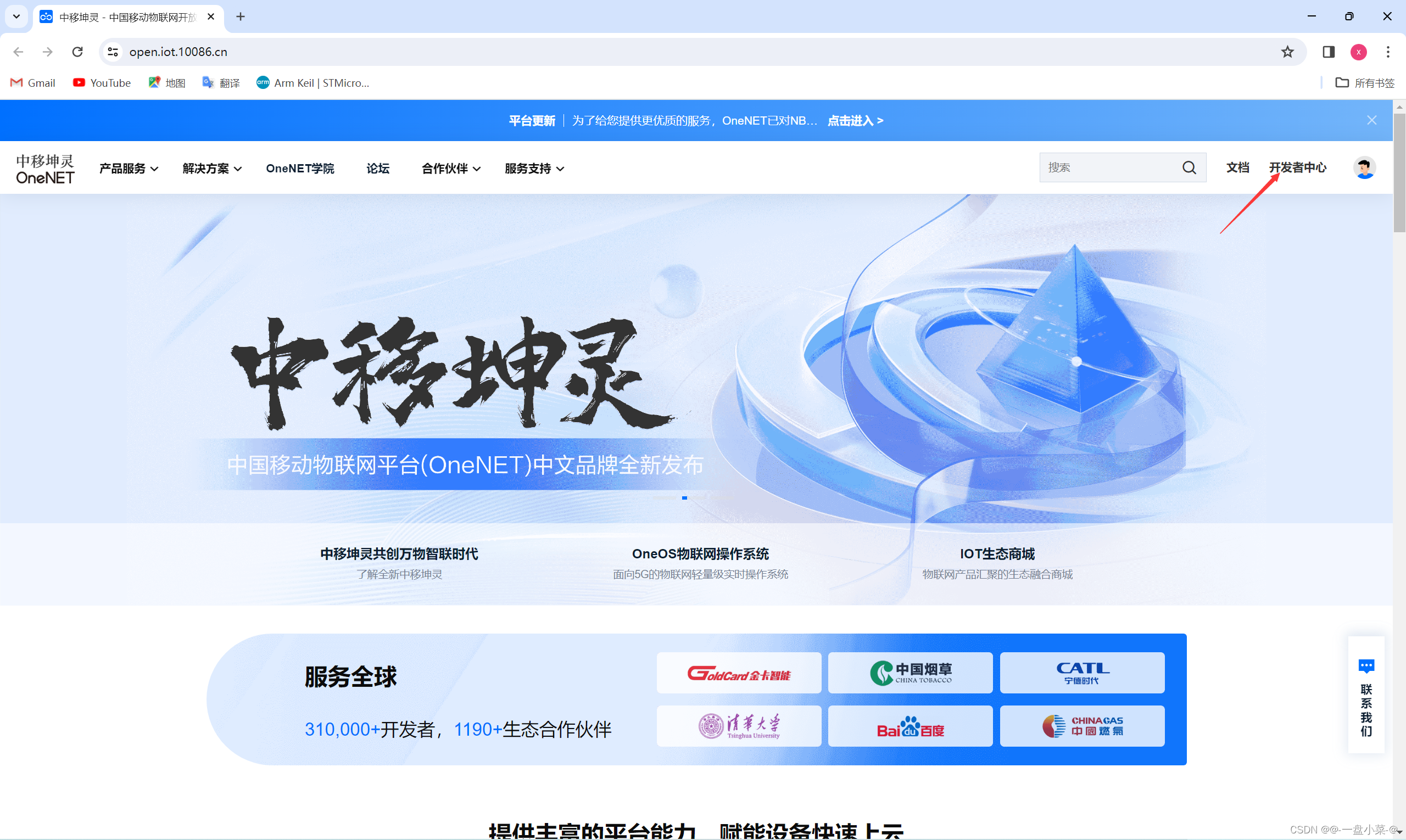Image resolution: width=1406 pixels, height=840 pixels.
Task: Click the GoldCard 金卡智能 logo
Action: 738,673
